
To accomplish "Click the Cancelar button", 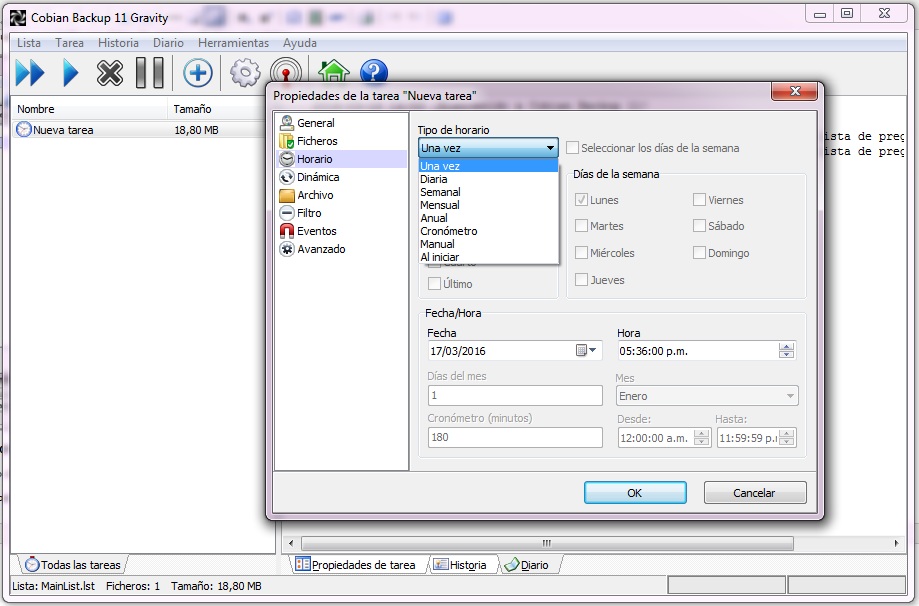I will tap(755, 493).
